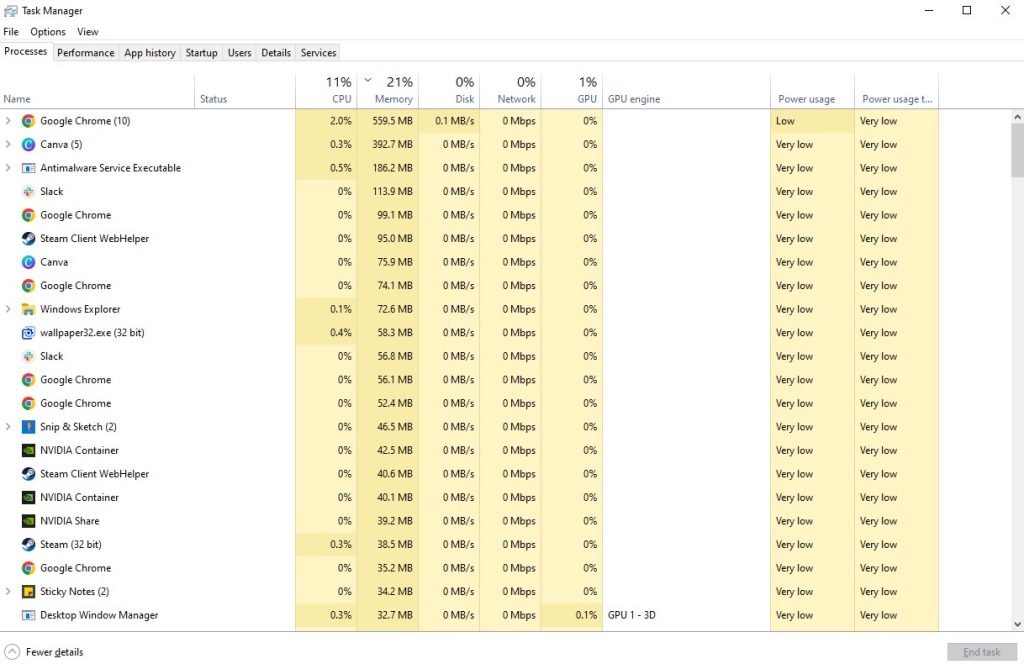Sort by the Memory column header
This screenshot has height=669, width=1024.
388,90
